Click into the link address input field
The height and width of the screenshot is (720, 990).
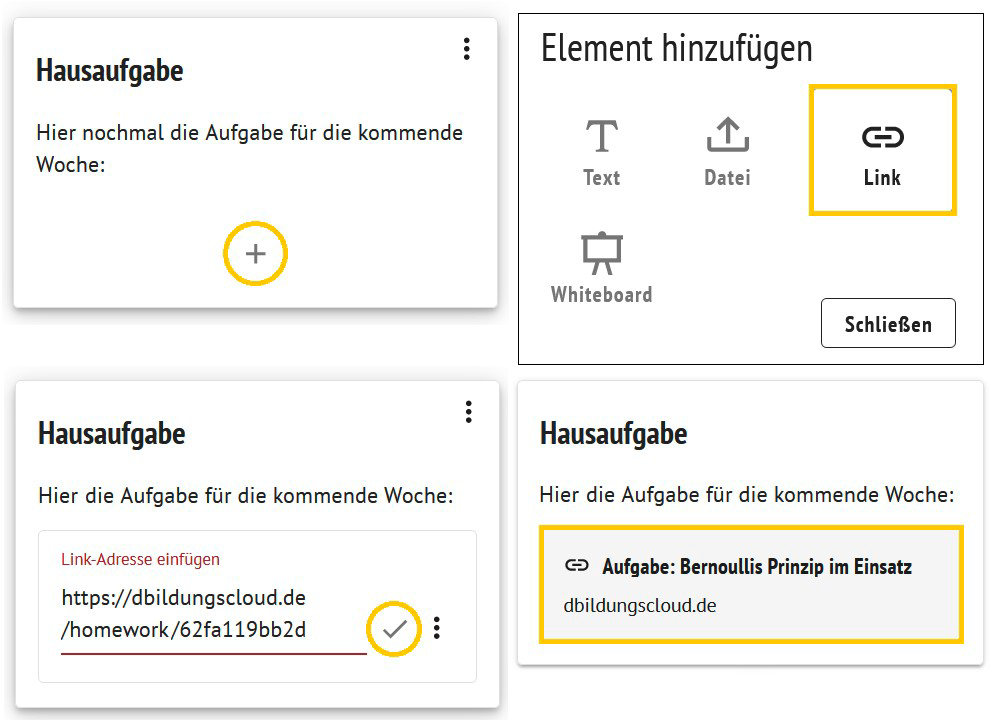[200, 613]
